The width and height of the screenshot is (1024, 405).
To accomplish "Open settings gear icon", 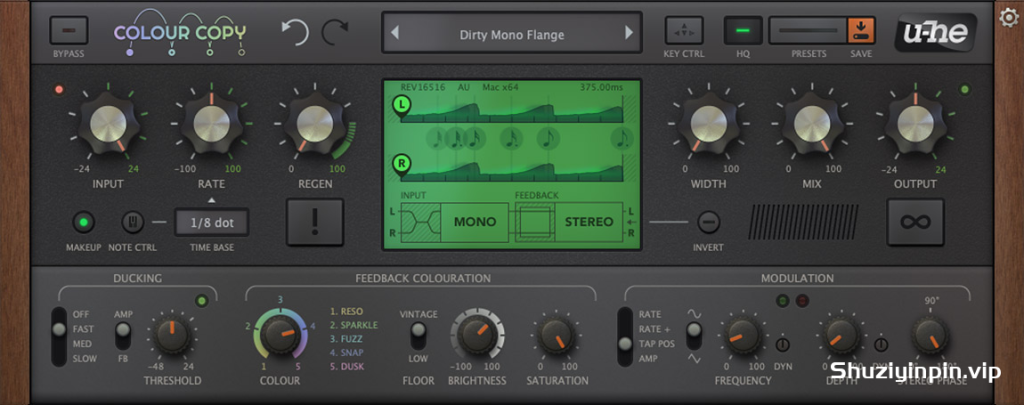I will pyautogui.click(x=1010, y=17).
